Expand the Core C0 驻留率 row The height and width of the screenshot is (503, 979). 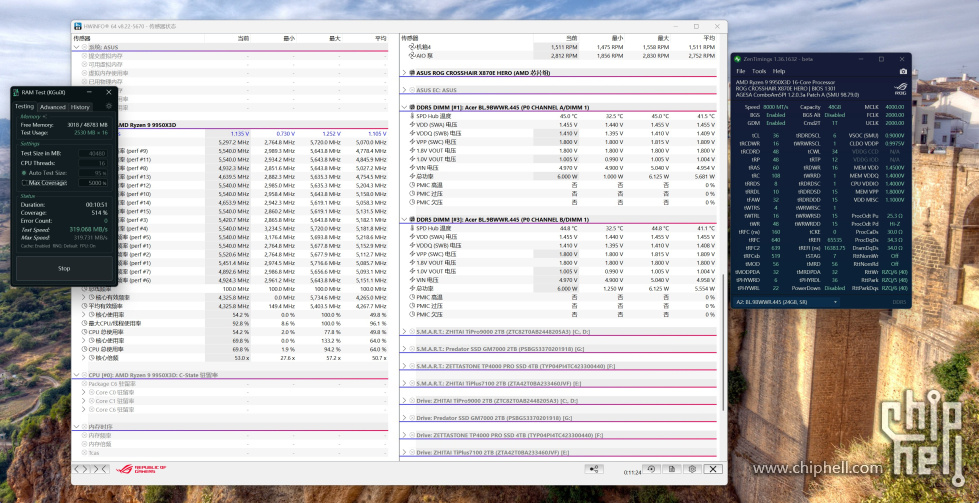click(85, 393)
